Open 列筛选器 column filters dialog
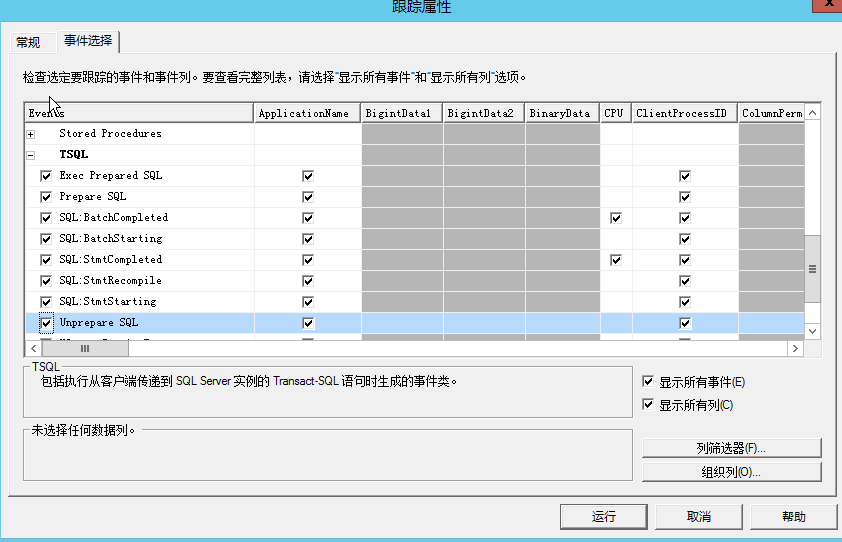This screenshot has height=542, width=842. pyautogui.click(x=731, y=448)
